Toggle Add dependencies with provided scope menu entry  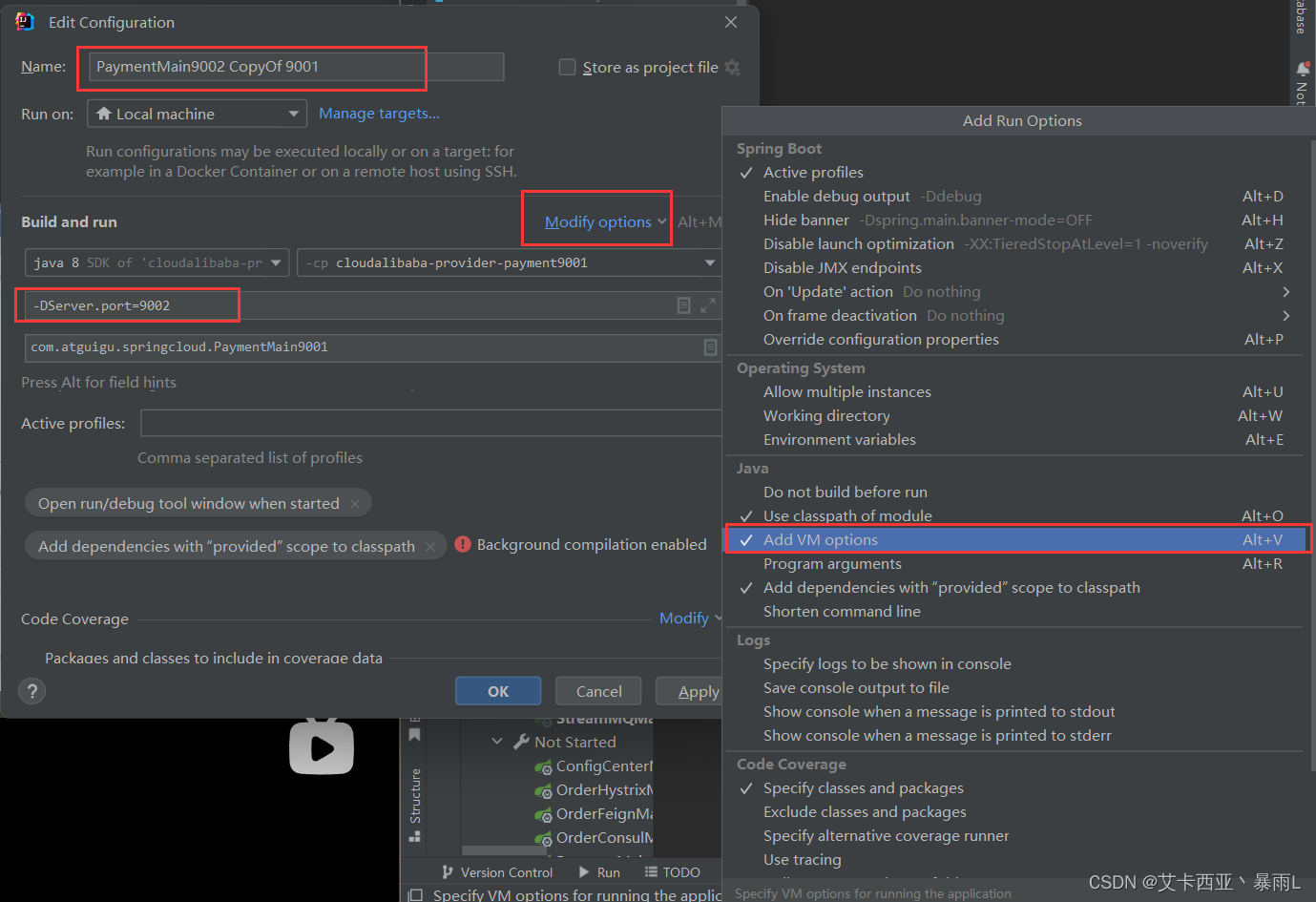tap(1014, 587)
